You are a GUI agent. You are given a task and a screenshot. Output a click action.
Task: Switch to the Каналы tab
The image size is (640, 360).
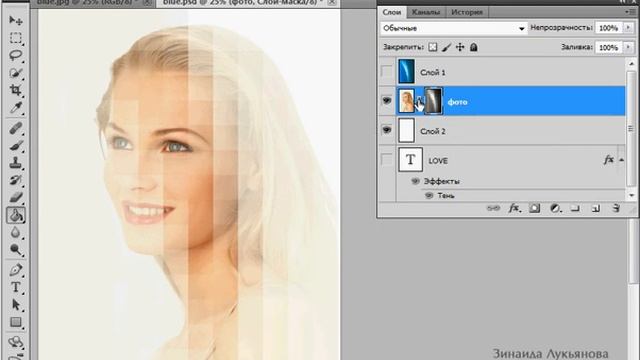425,12
